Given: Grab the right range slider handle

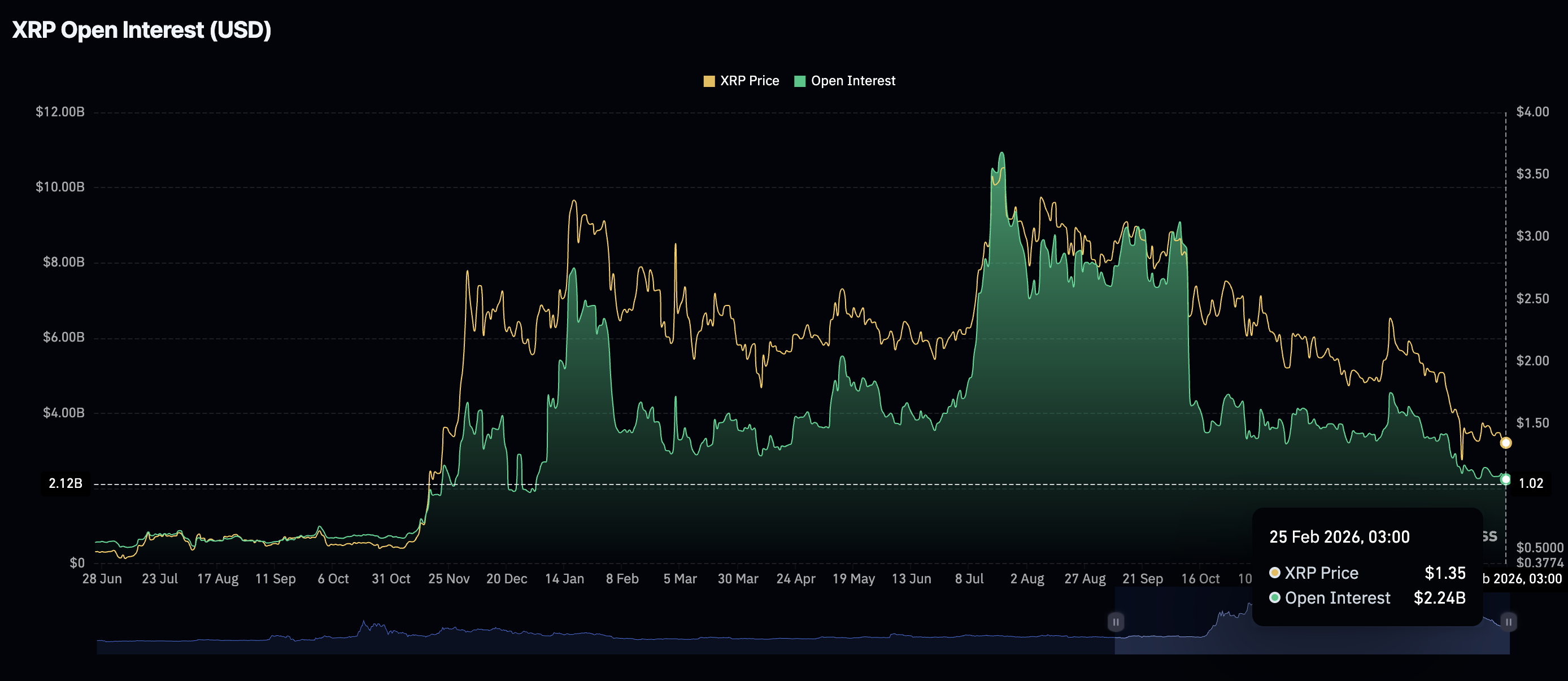Looking at the screenshot, I should tap(1508, 622).
